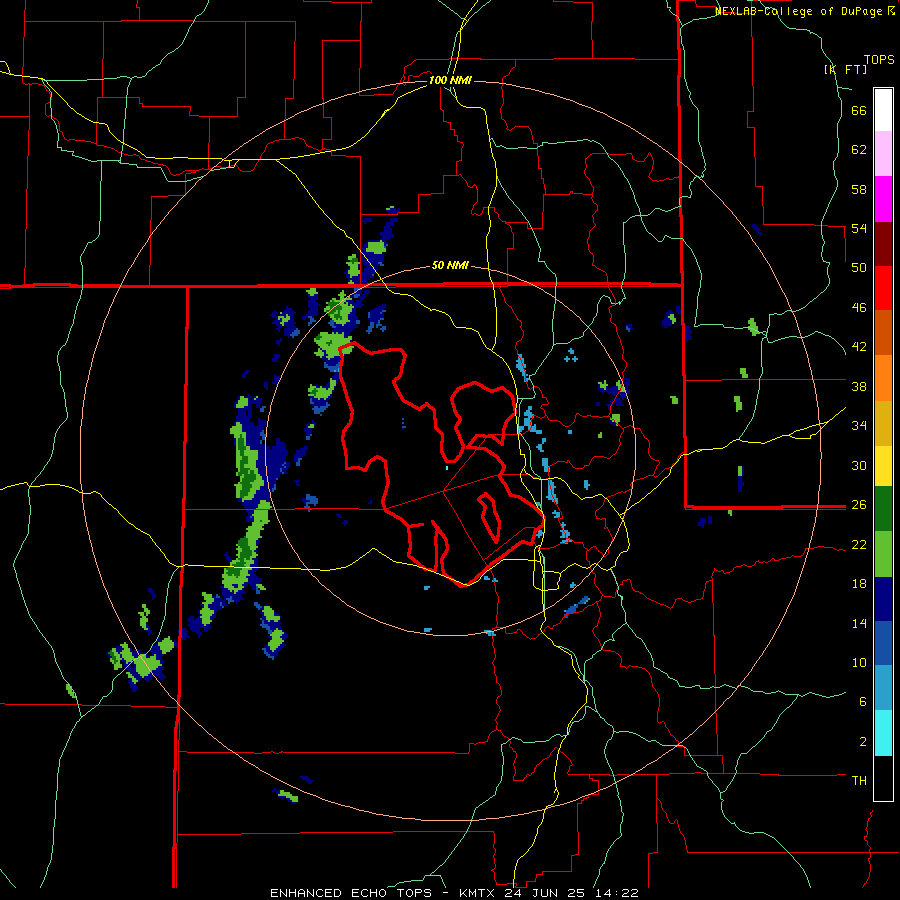
Task: Click the legend value "38"
Action: click(859, 386)
